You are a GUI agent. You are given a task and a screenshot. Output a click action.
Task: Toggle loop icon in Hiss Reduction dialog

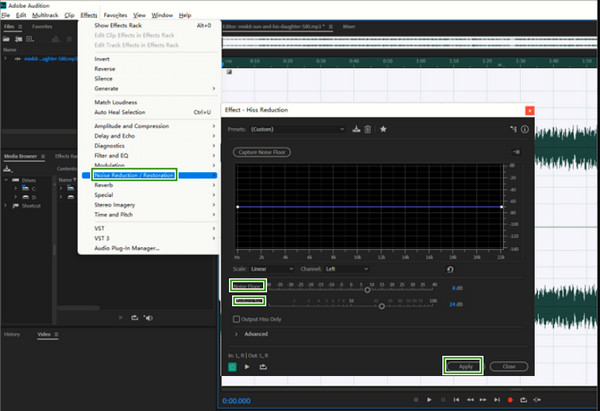point(263,367)
